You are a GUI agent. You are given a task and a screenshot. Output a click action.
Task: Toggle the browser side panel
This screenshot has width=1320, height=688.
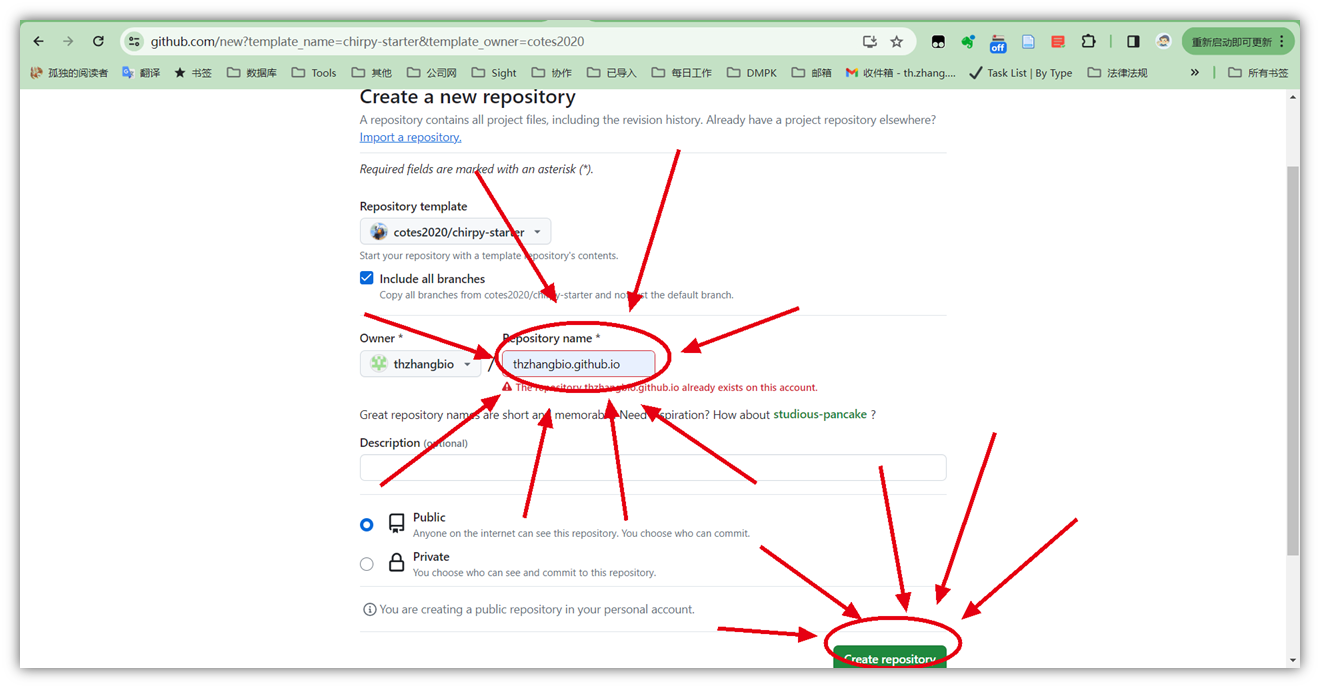click(x=1133, y=41)
